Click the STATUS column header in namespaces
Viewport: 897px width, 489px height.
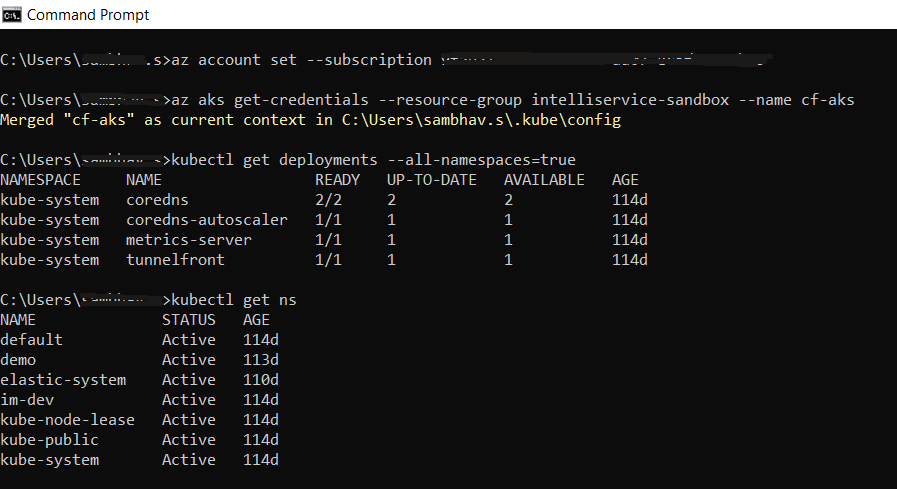coord(189,320)
